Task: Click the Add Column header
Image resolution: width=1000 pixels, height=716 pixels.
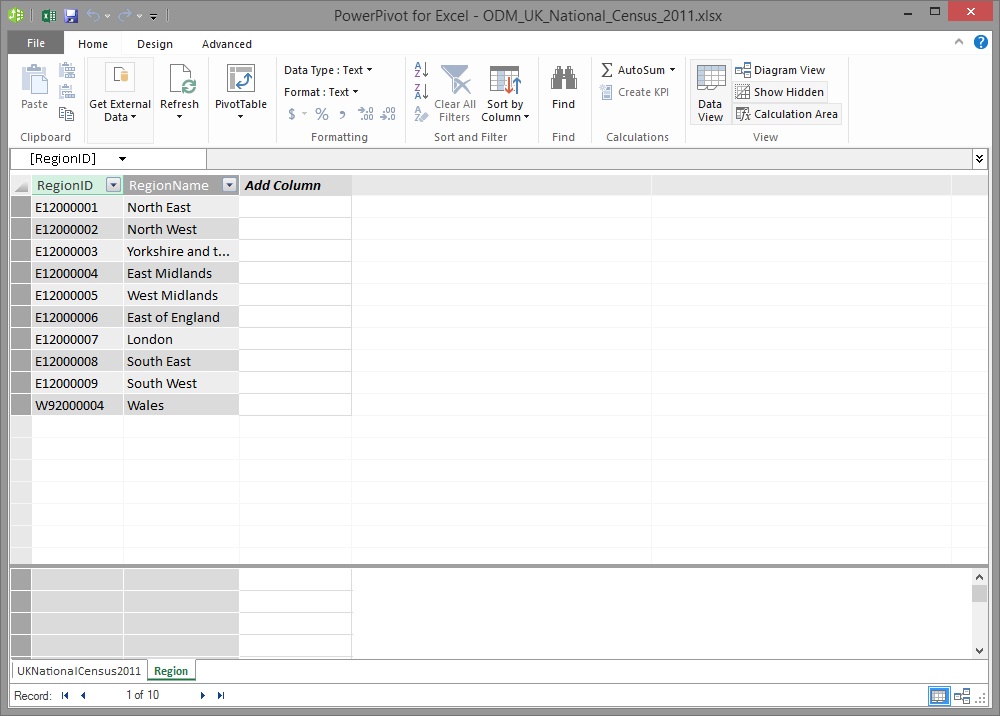Action: point(295,185)
